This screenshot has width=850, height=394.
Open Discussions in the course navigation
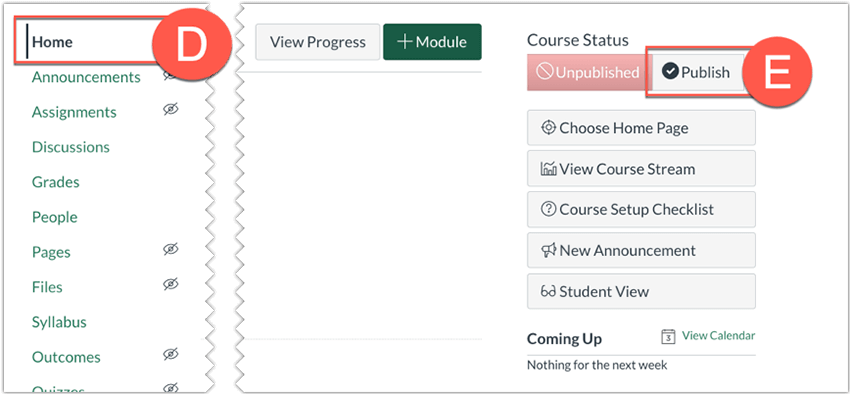(70, 147)
